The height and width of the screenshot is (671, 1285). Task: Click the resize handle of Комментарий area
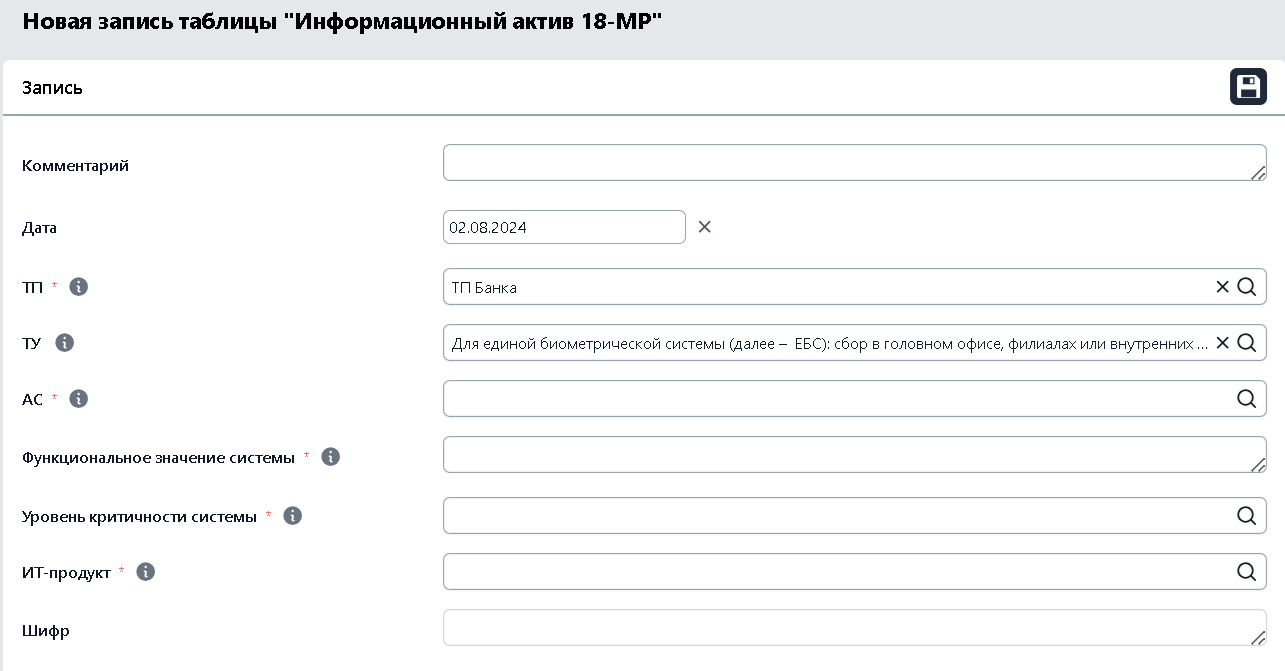(1258, 173)
